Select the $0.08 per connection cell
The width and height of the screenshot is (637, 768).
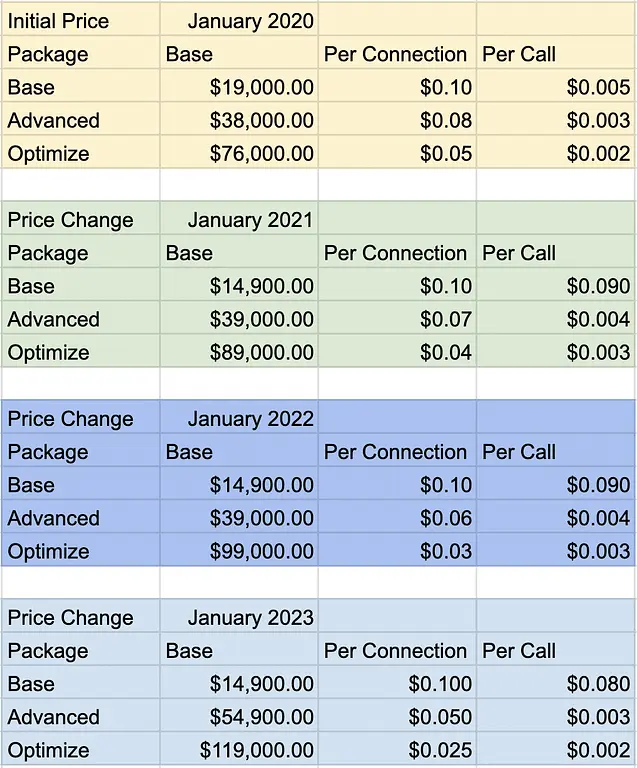(445, 120)
